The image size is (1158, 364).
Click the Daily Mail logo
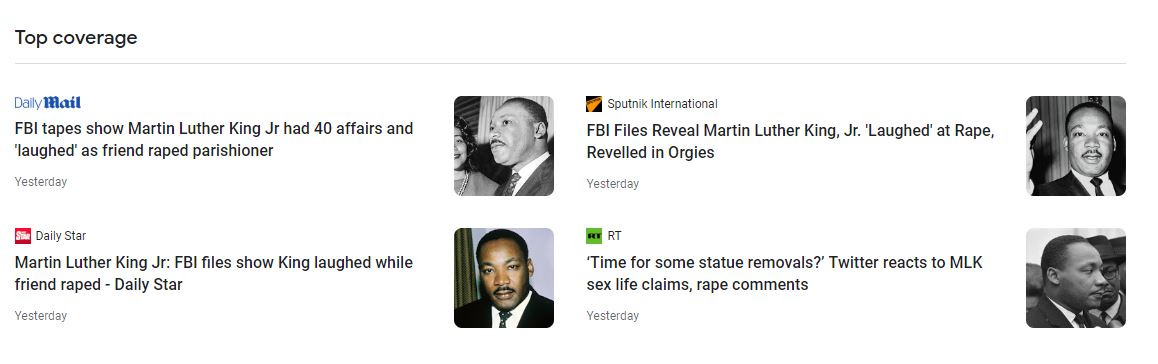(x=48, y=103)
